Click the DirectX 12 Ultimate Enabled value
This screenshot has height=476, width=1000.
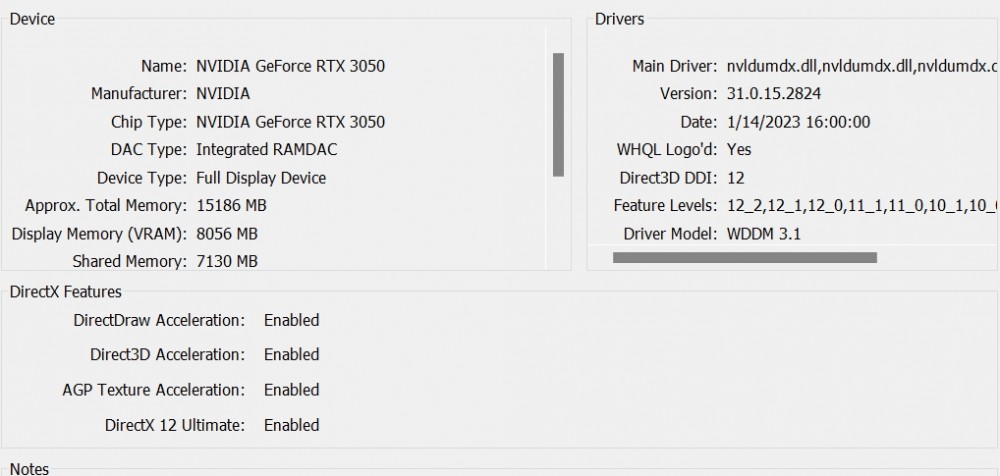(x=291, y=425)
